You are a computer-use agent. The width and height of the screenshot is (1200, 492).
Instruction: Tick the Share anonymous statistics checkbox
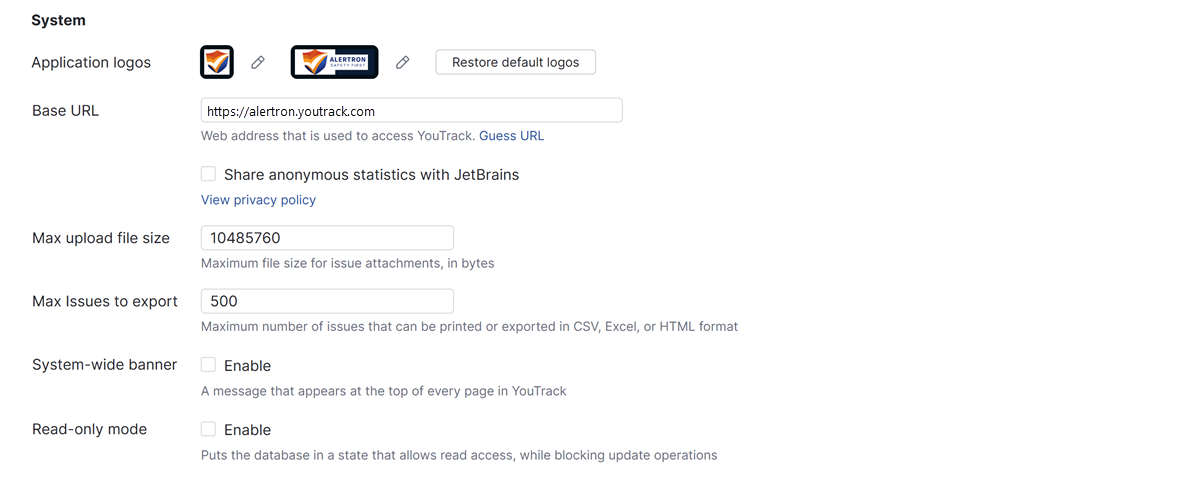[209, 174]
